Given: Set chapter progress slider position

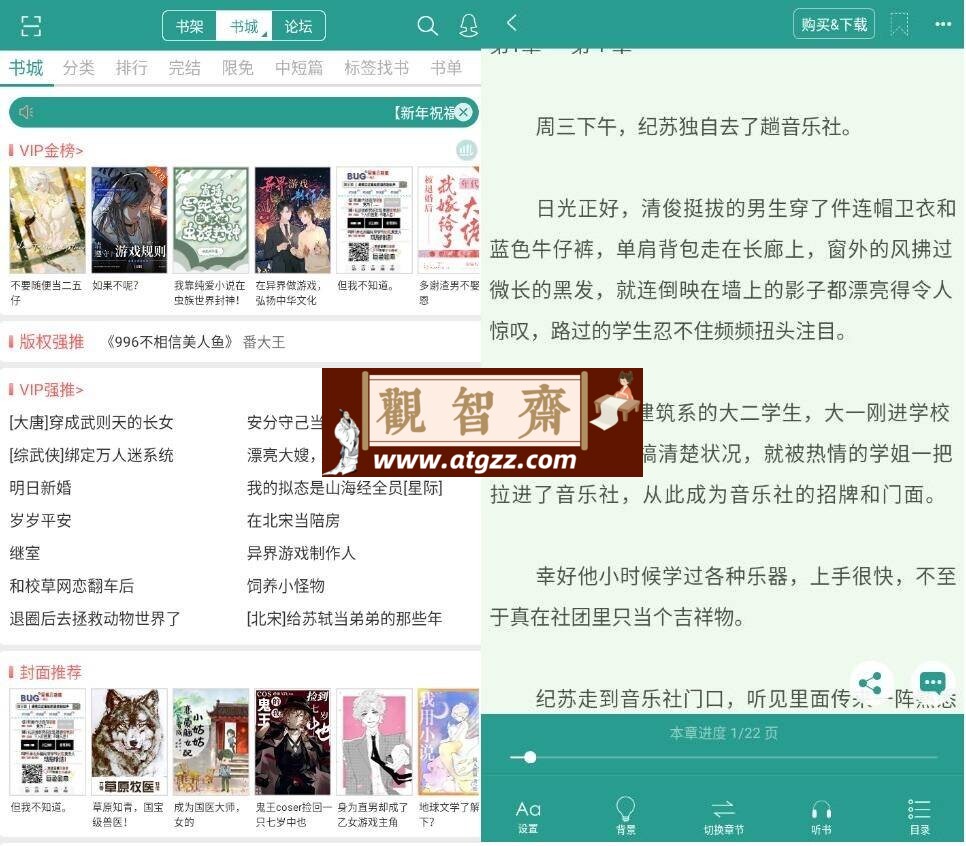Looking at the screenshot, I should 530,757.
